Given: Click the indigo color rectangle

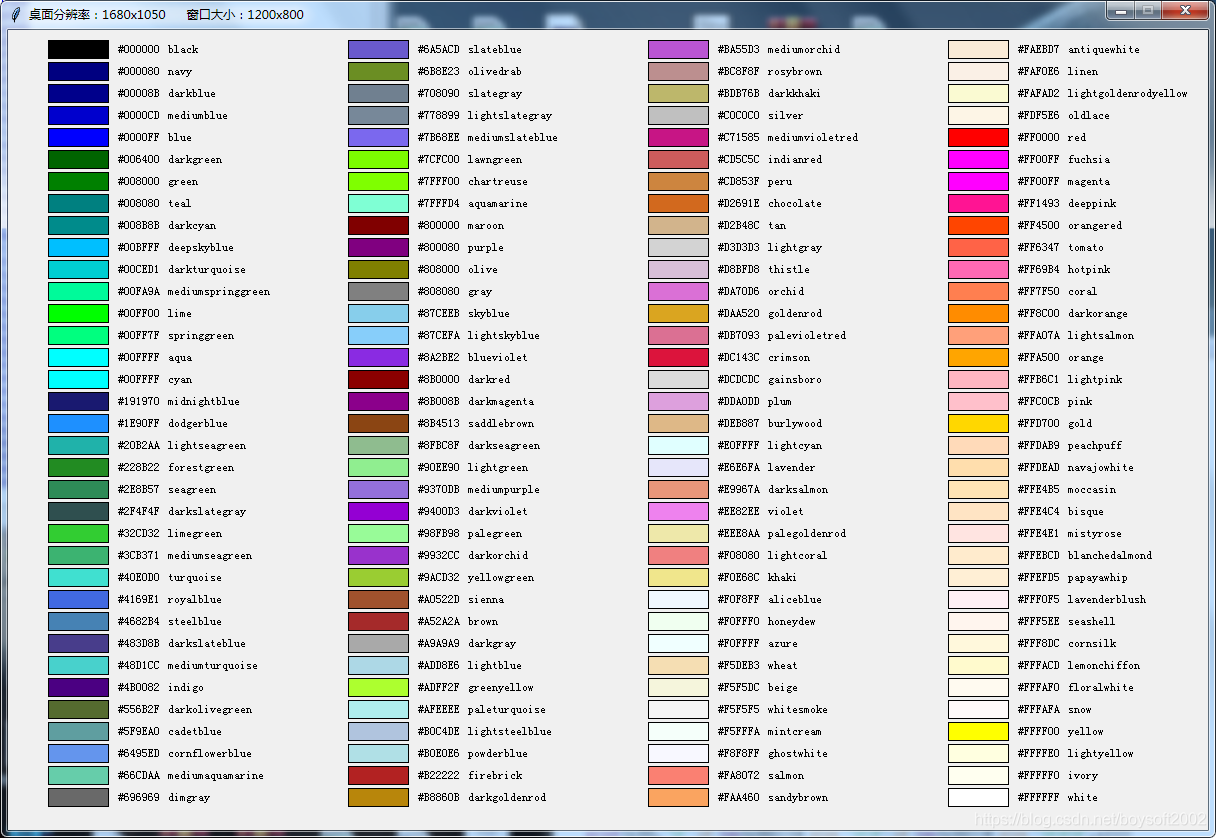Looking at the screenshot, I should (78, 688).
